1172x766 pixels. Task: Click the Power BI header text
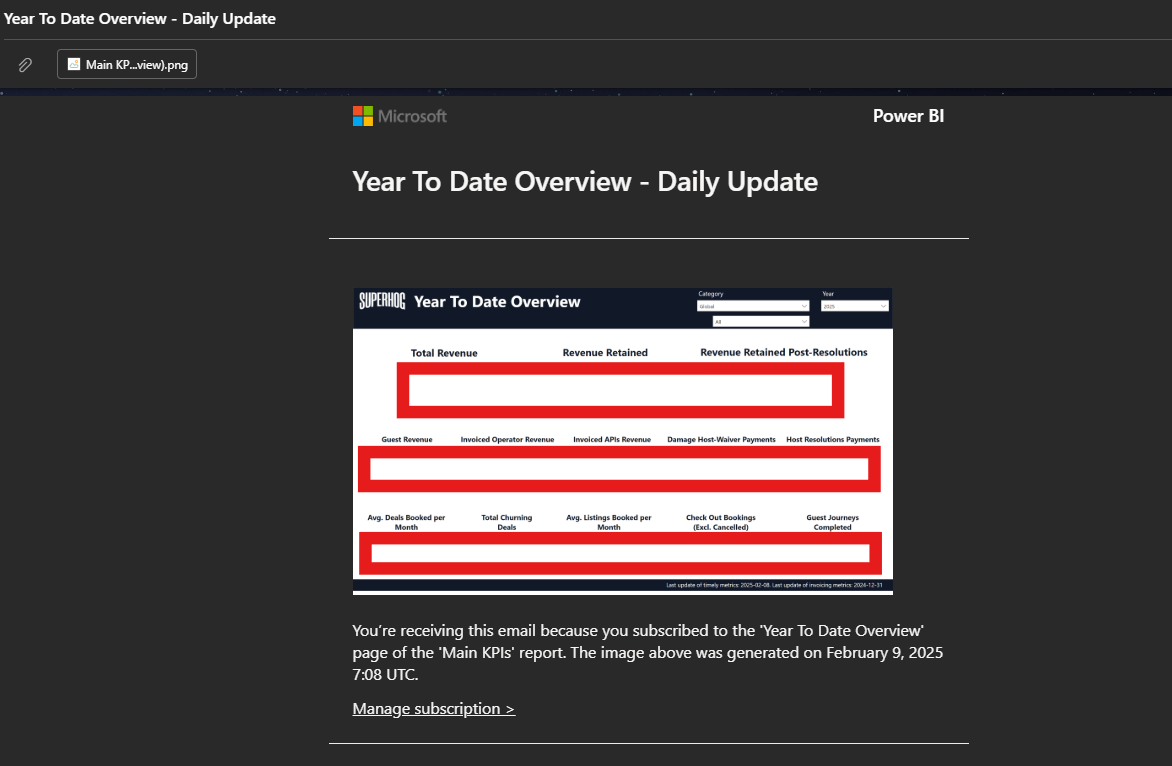908,116
